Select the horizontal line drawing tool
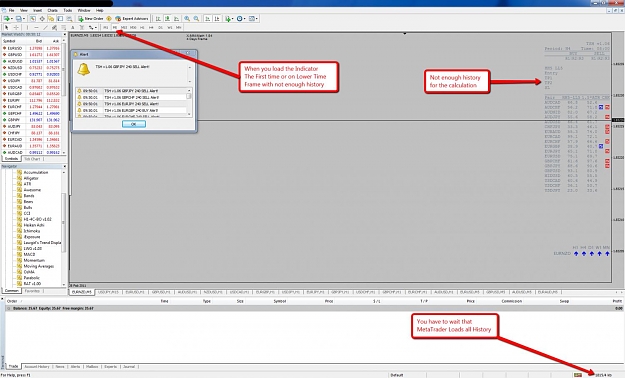 [x=36, y=28]
